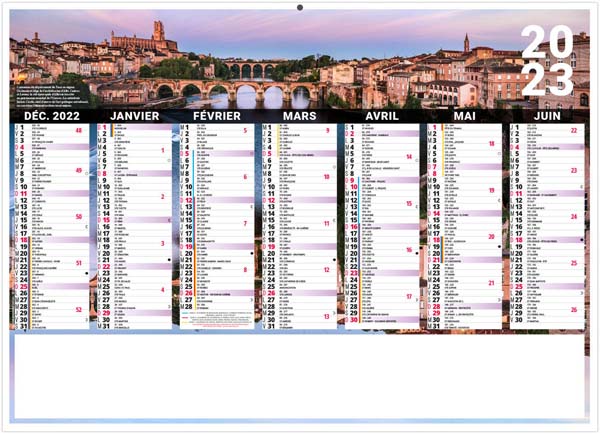
Task: Select week number 21 in Mai
Action: (x=492, y=283)
